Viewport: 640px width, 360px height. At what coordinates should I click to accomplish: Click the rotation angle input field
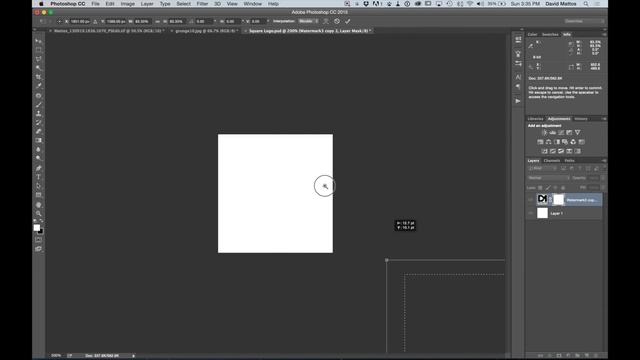(x=203, y=21)
